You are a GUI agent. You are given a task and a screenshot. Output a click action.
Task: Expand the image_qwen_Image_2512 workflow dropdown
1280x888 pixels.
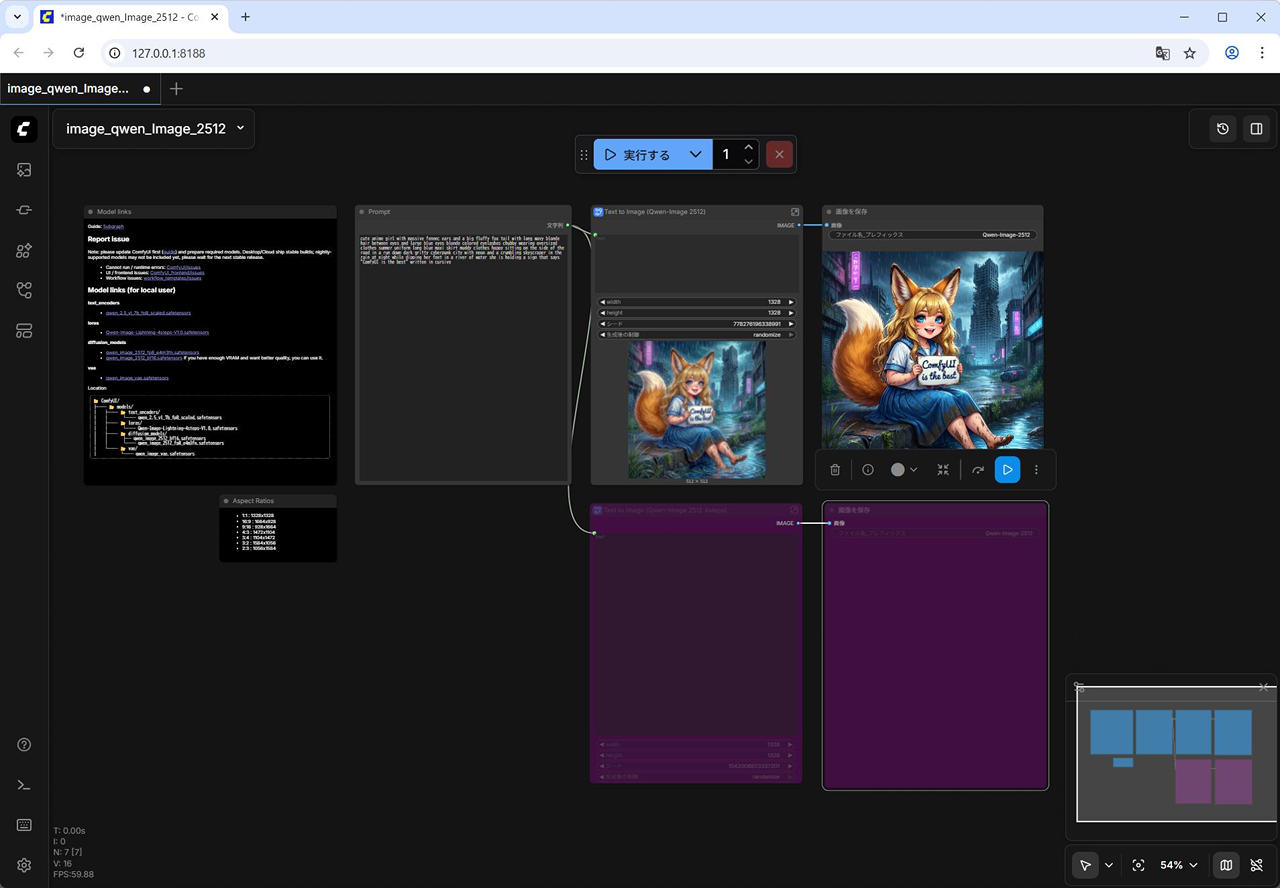coord(240,128)
